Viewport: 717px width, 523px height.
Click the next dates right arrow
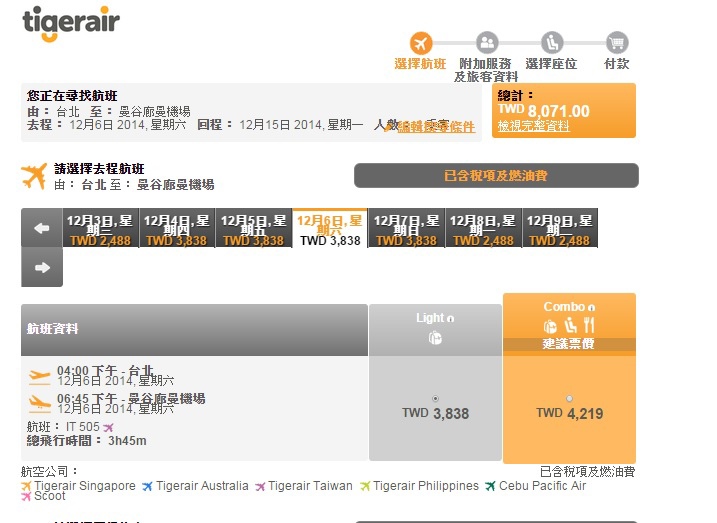coord(42,267)
